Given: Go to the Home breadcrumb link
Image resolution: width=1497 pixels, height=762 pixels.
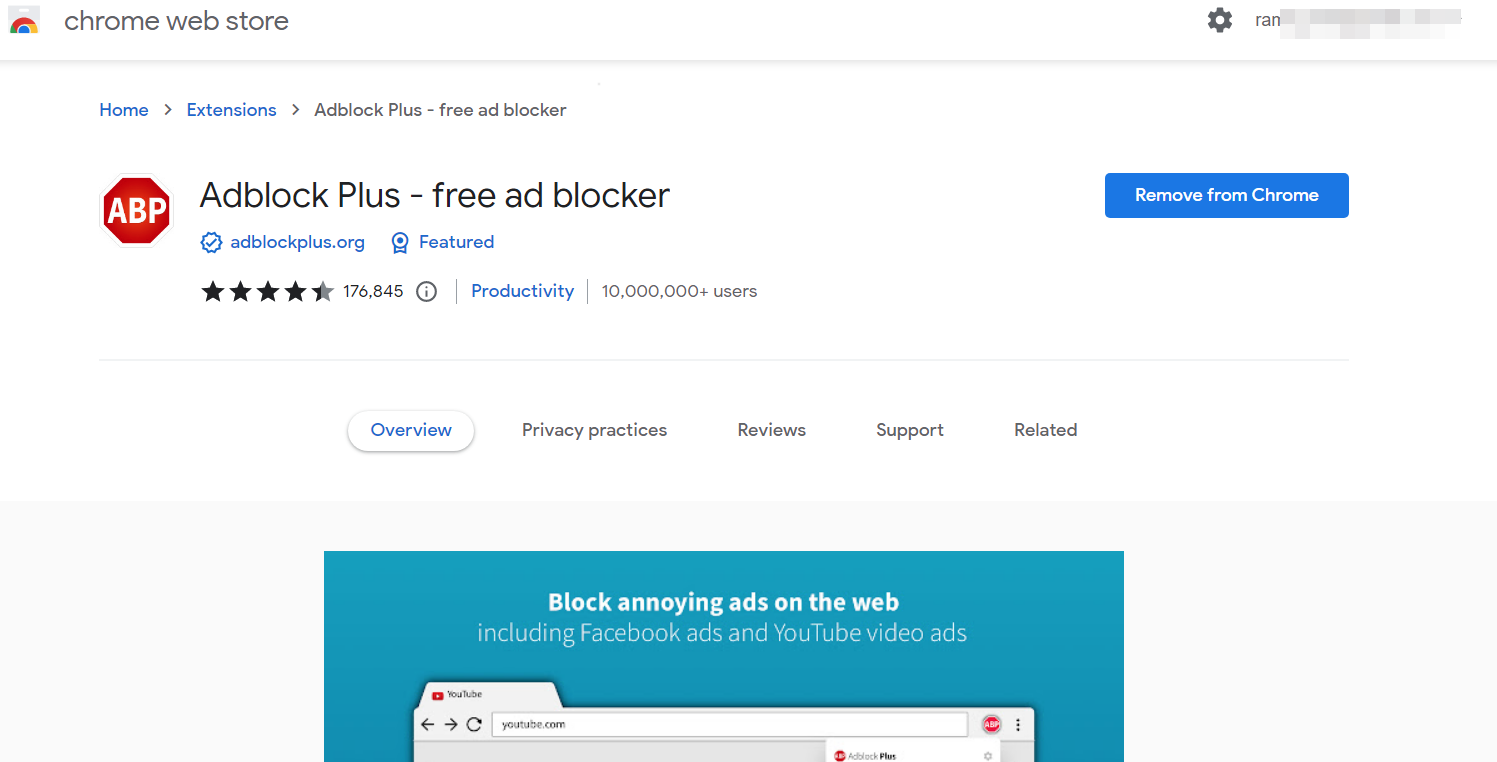Looking at the screenshot, I should point(124,110).
